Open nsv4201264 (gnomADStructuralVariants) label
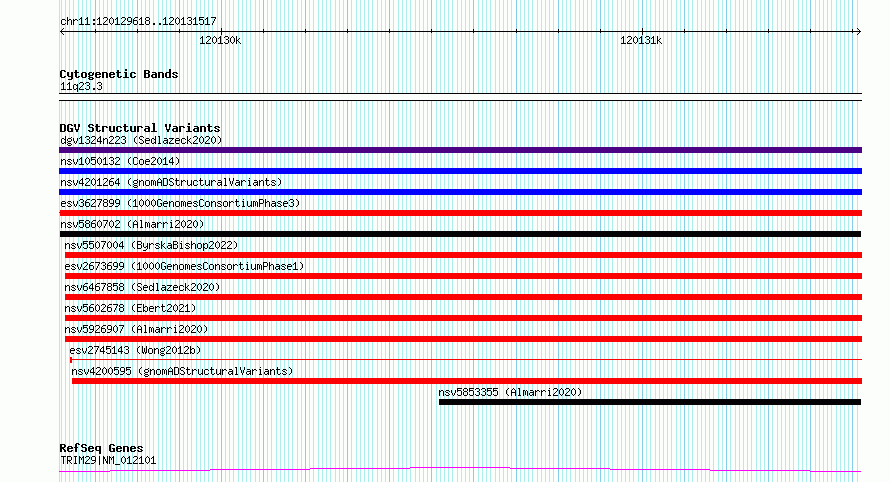890x482 pixels. 171,182
